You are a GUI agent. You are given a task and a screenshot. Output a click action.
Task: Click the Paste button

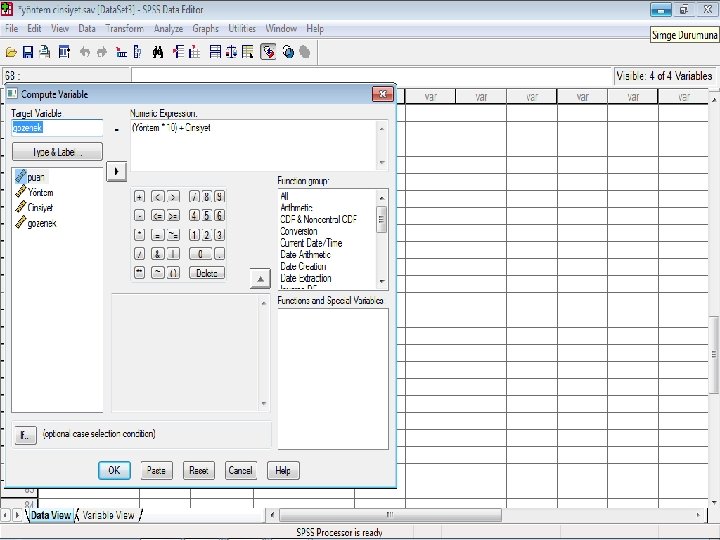click(x=156, y=470)
